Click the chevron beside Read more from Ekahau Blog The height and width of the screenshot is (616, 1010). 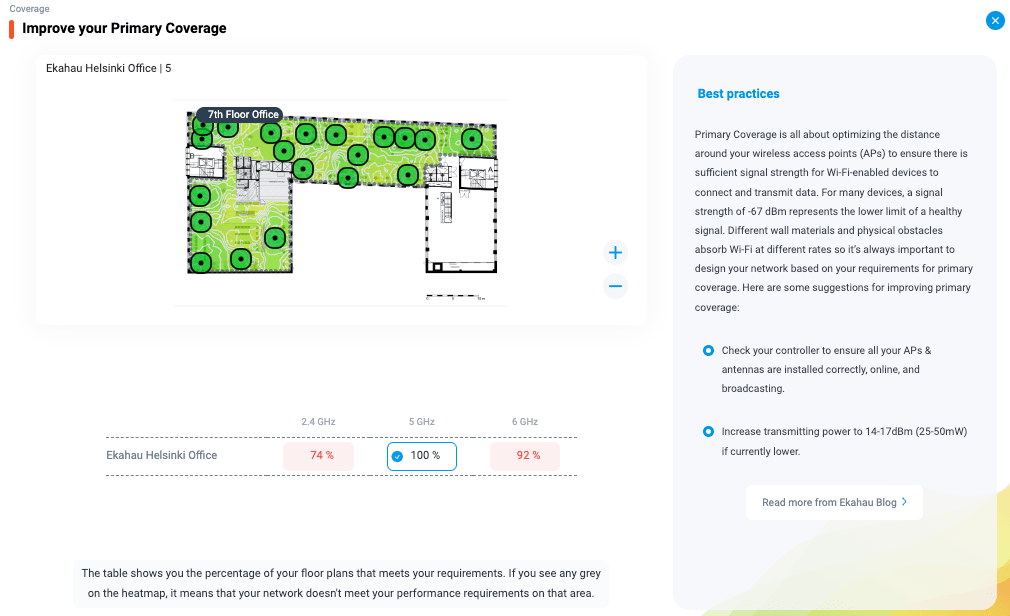[904, 502]
